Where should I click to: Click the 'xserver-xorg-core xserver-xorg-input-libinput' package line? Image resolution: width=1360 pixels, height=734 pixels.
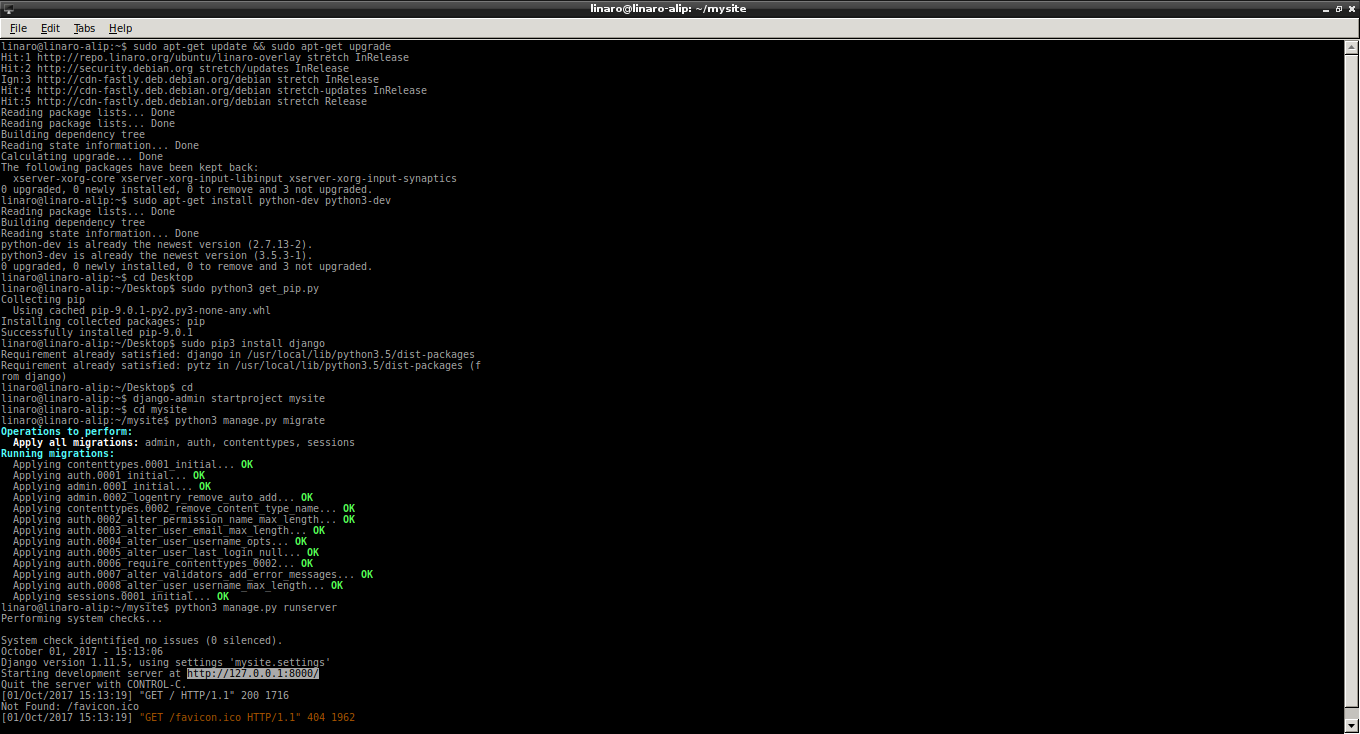[235, 179]
